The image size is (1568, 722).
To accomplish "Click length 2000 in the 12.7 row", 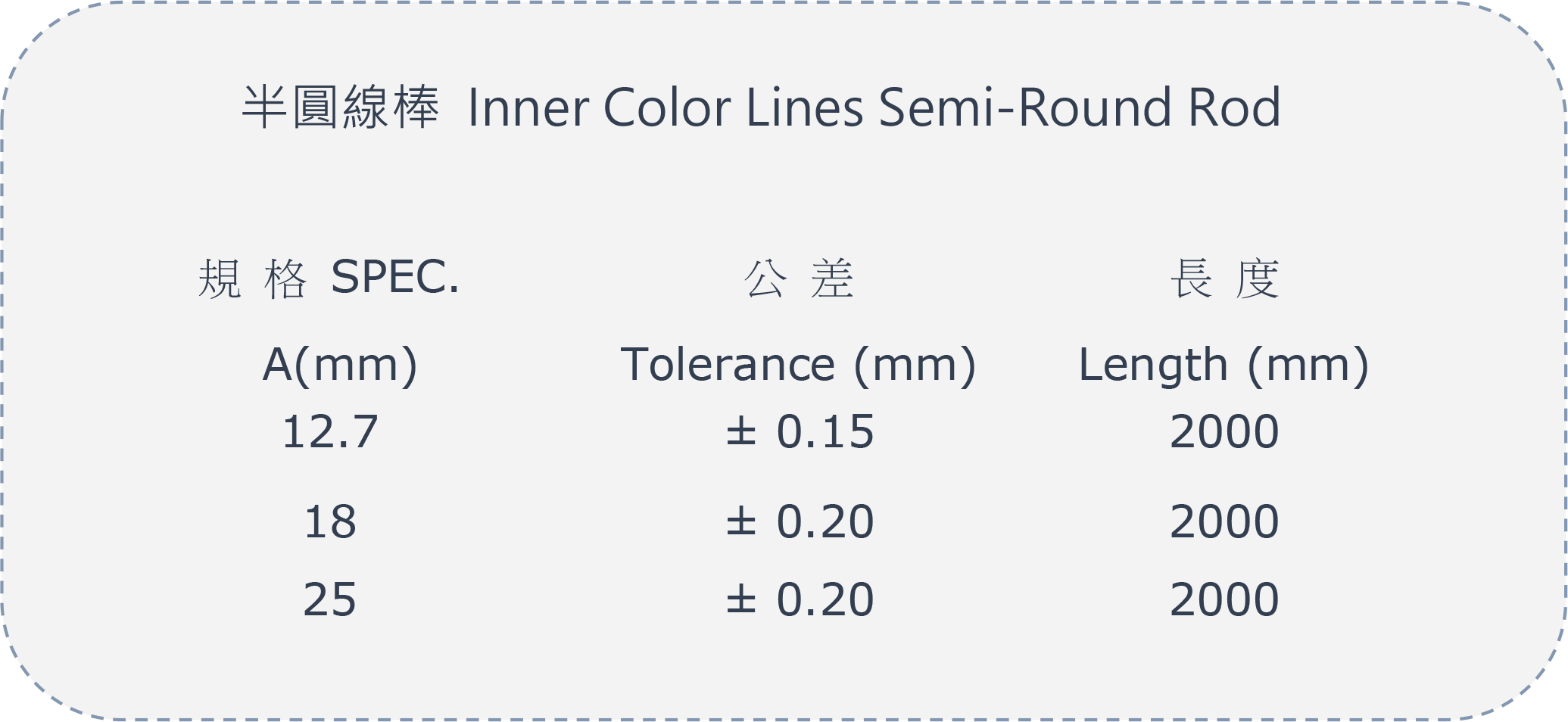I will point(1224,432).
